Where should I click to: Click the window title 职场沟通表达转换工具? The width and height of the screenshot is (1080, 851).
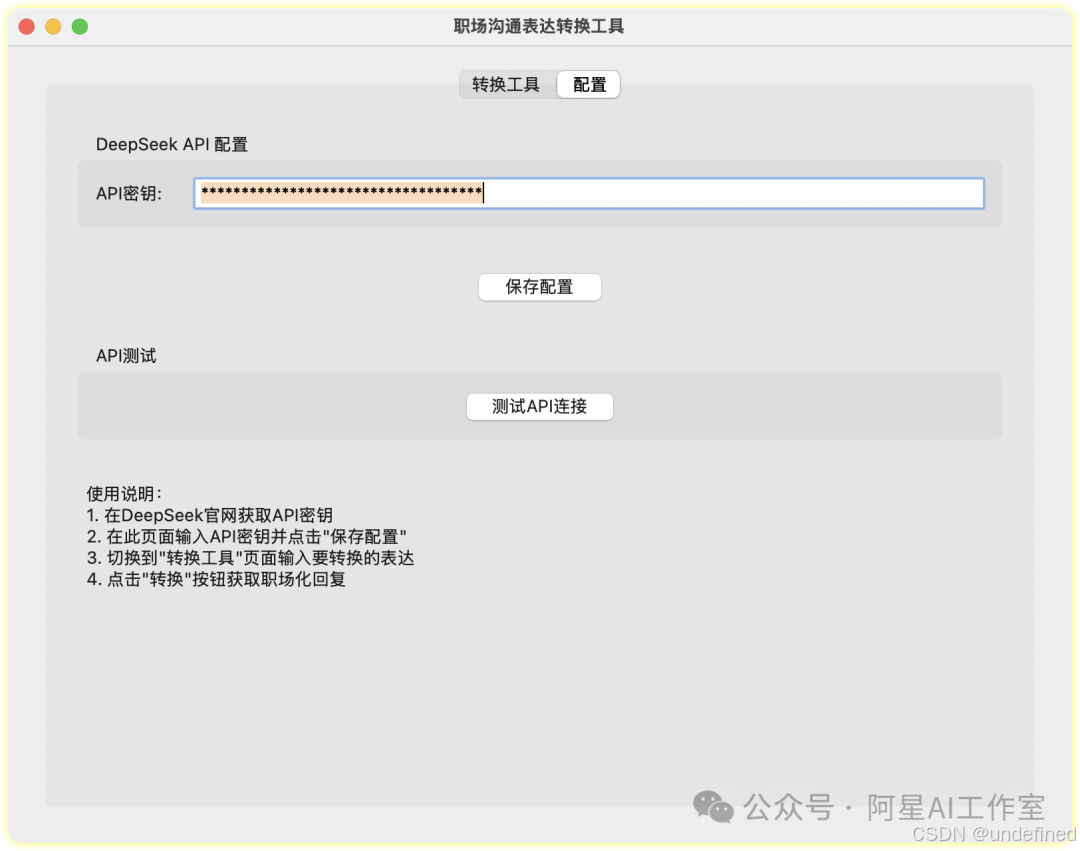540,27
